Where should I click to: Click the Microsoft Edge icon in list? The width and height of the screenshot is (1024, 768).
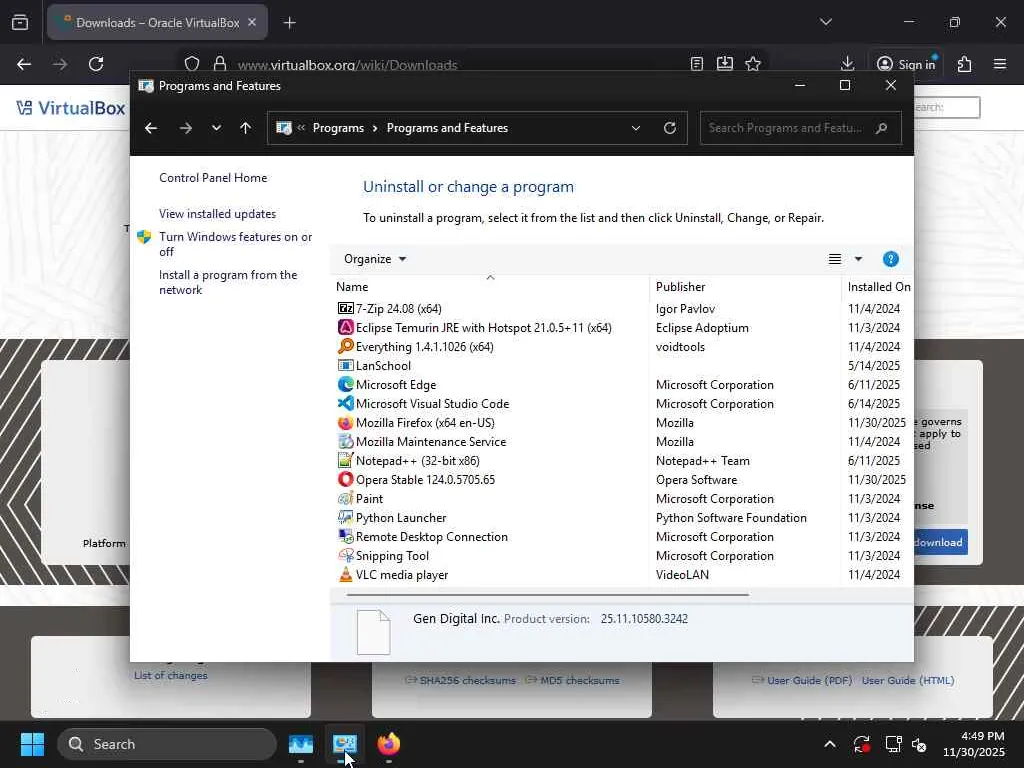click(x=345, y=384)
